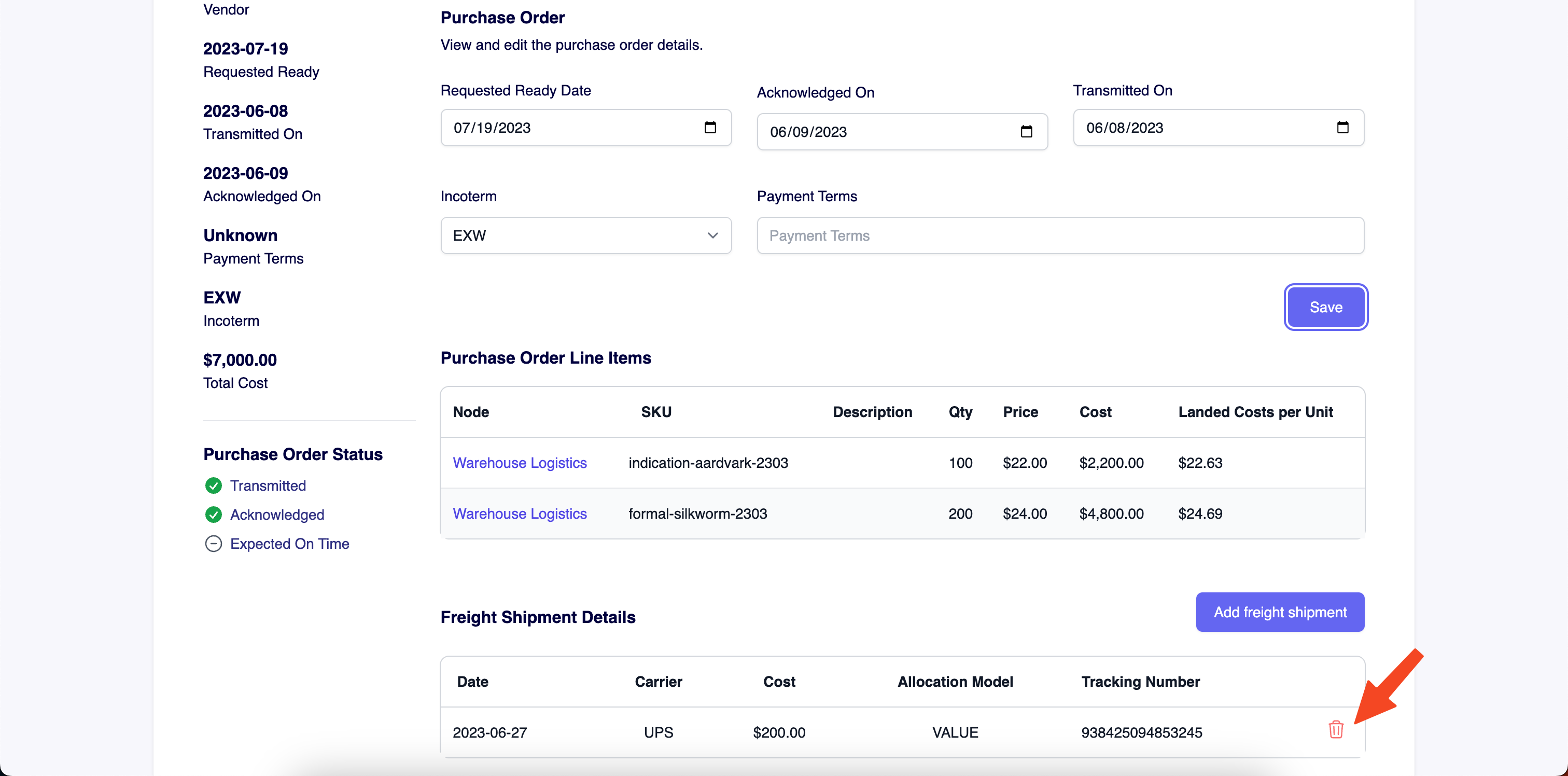This screenshot has width=1568, height=776.
Task: Open the Acknowledged On calendar picker
Action: tap(1027, 132)
